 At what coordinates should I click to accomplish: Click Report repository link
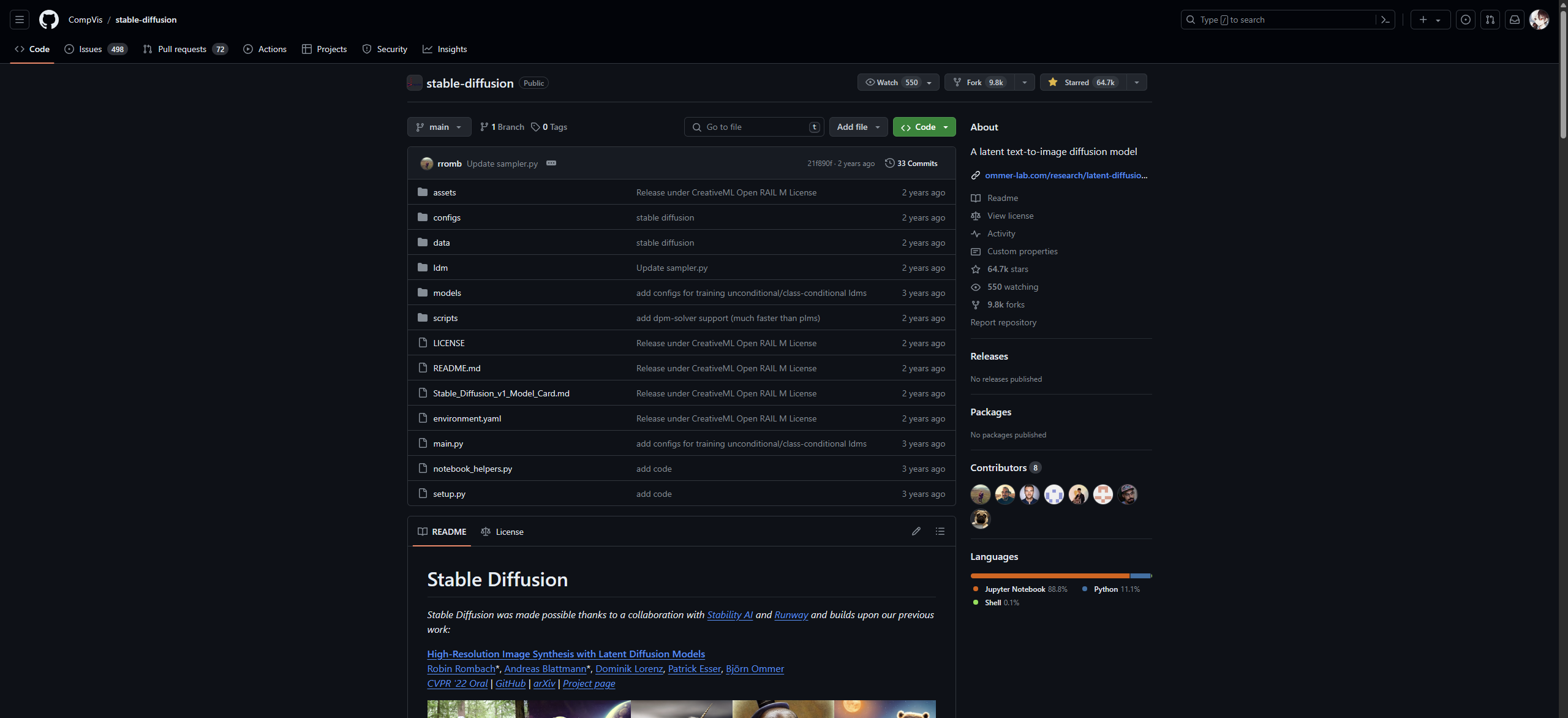click(x=1003, y=322)
